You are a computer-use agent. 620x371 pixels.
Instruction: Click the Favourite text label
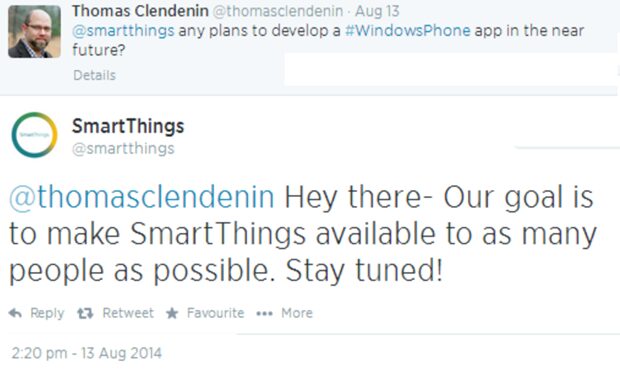click(x=215, y=313)
